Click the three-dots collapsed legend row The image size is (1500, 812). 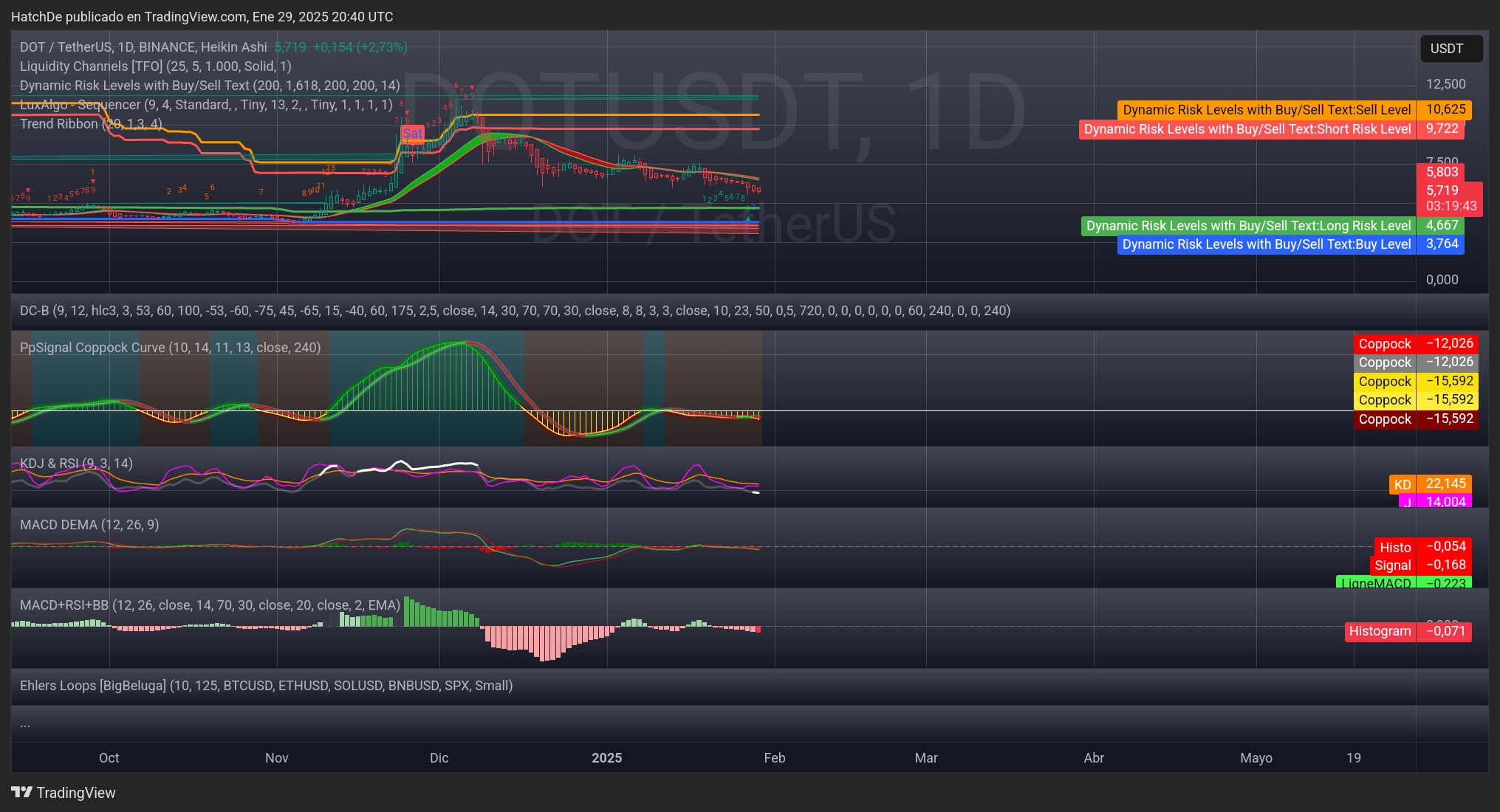[x=25, y=724]
